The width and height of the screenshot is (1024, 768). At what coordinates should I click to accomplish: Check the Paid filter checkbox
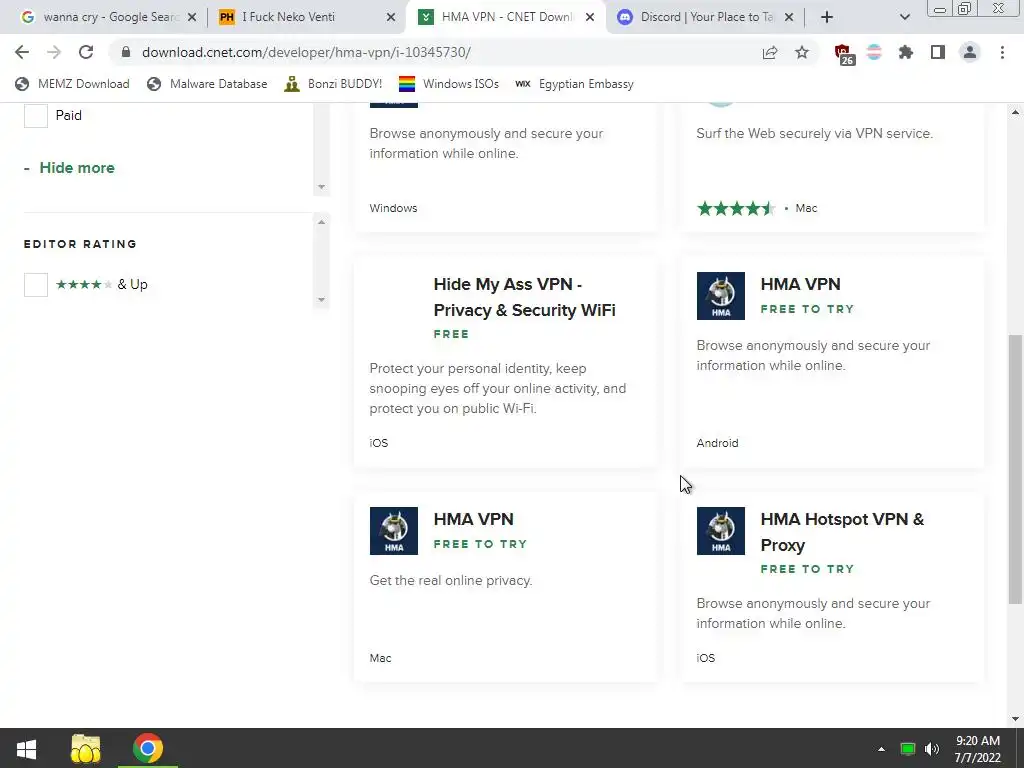coord(36,116)
